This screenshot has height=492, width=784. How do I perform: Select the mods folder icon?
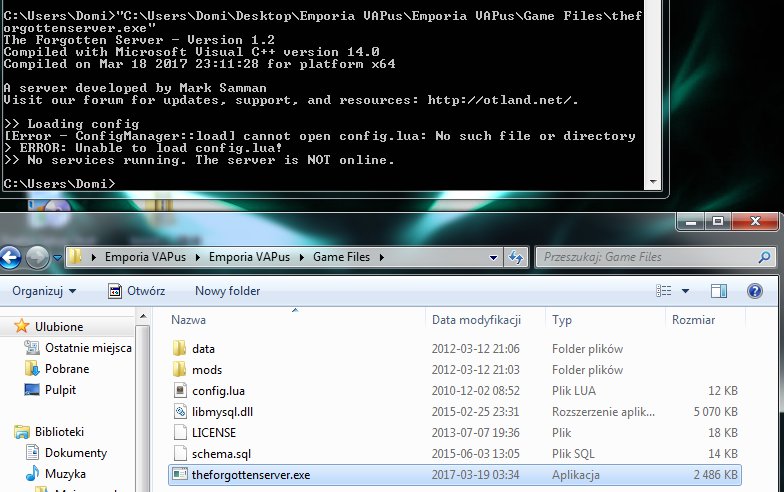coord(180,370)
